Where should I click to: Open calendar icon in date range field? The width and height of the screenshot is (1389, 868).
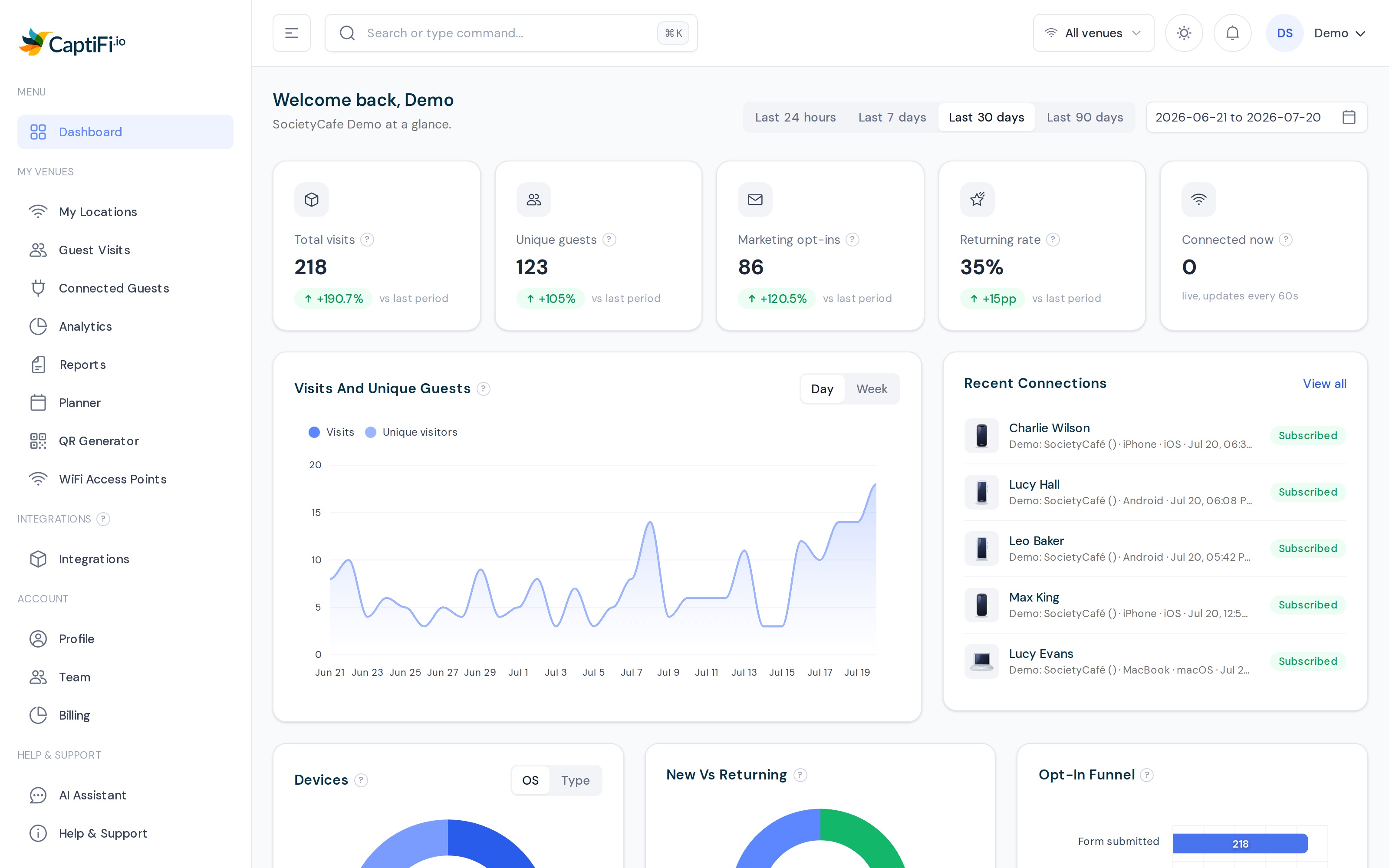(1349, 117)
